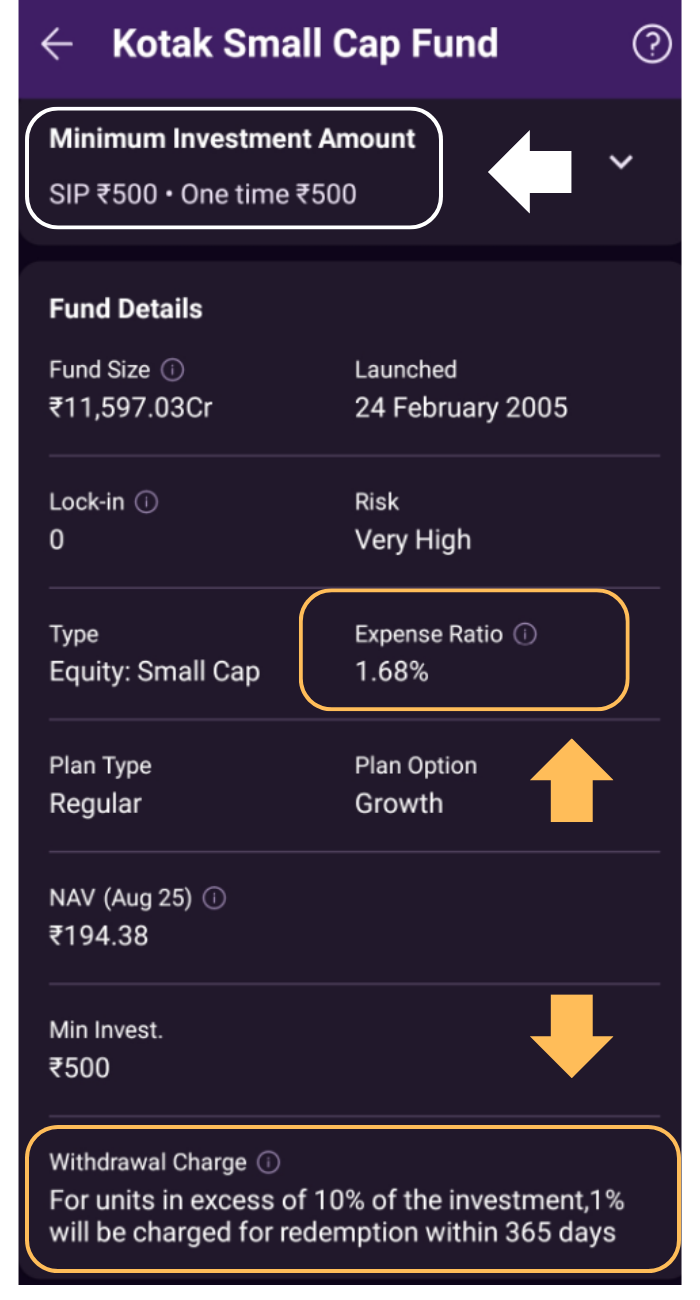Tap the 1.68% expense ratio value
The image size is (700, 1300).
pos(392,672)
